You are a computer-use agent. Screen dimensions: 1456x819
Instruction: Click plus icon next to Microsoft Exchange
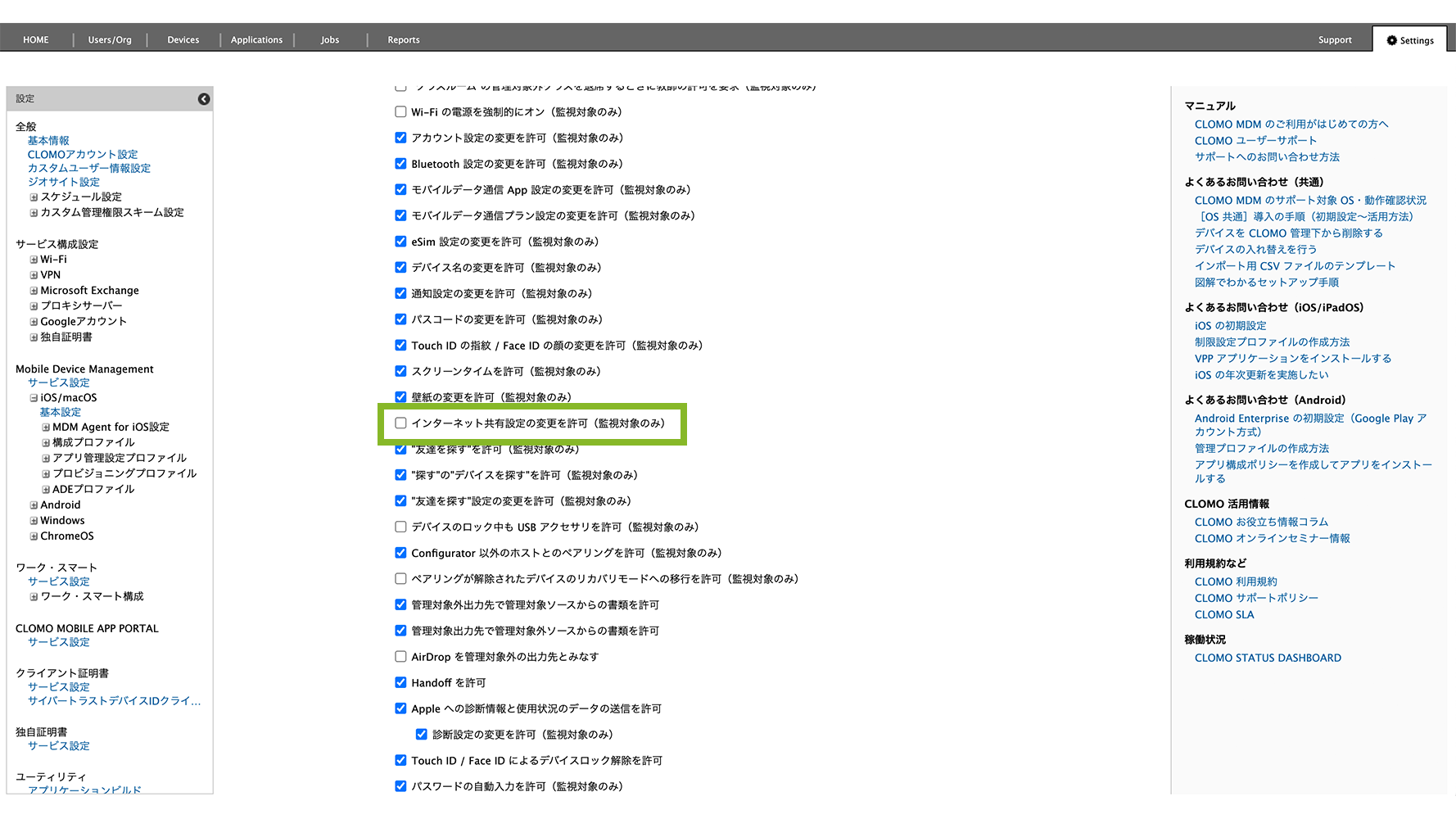click(34, 291)
